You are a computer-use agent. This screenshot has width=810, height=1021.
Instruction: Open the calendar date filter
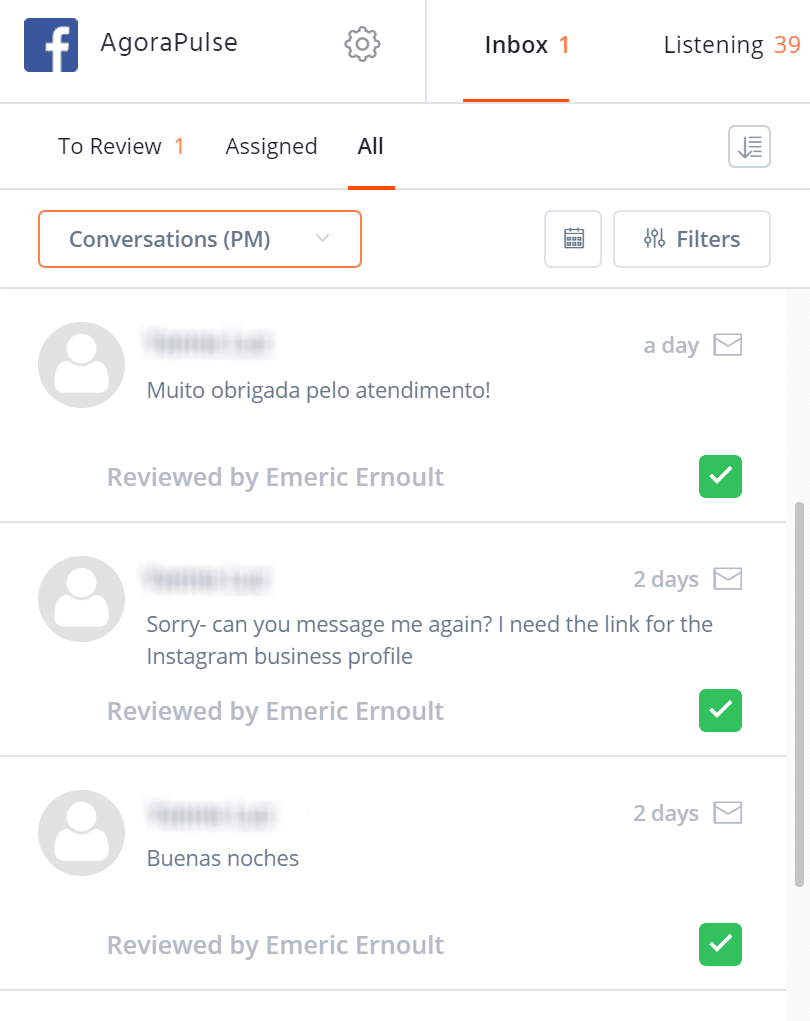(x=573, y=239)
